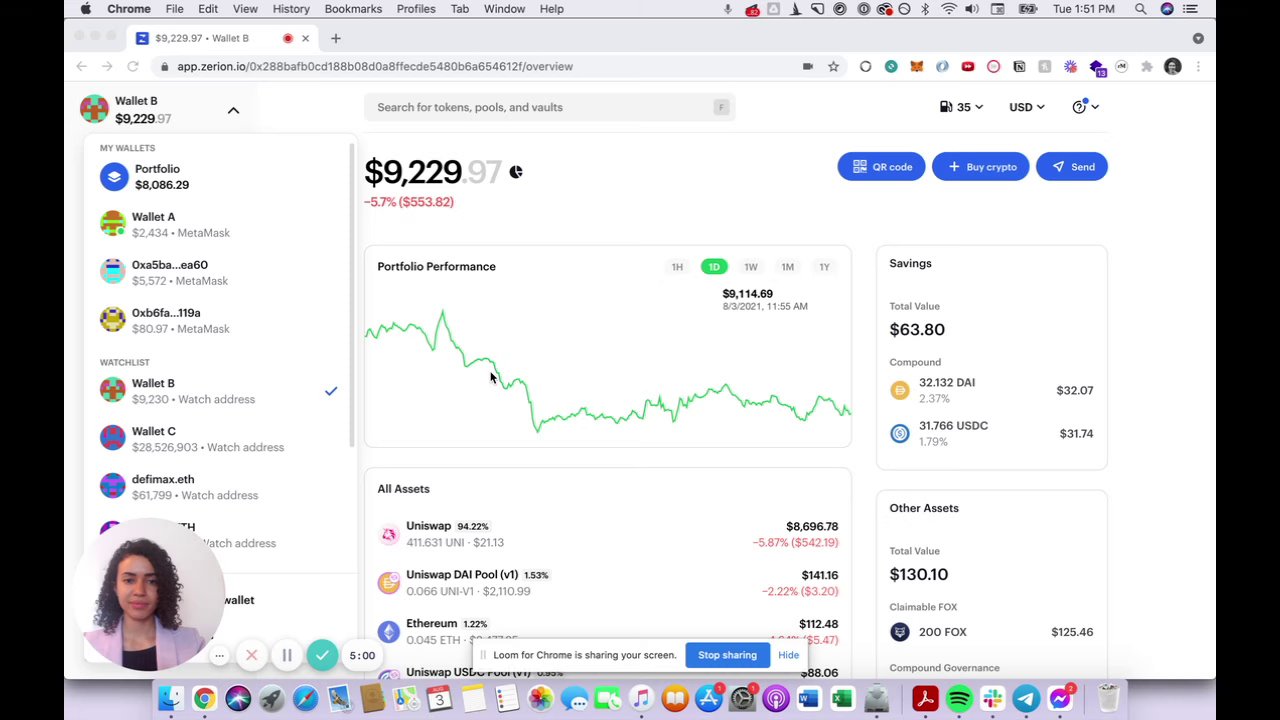
Task: Select the 1D performance range
Action: tap(714, 267)
